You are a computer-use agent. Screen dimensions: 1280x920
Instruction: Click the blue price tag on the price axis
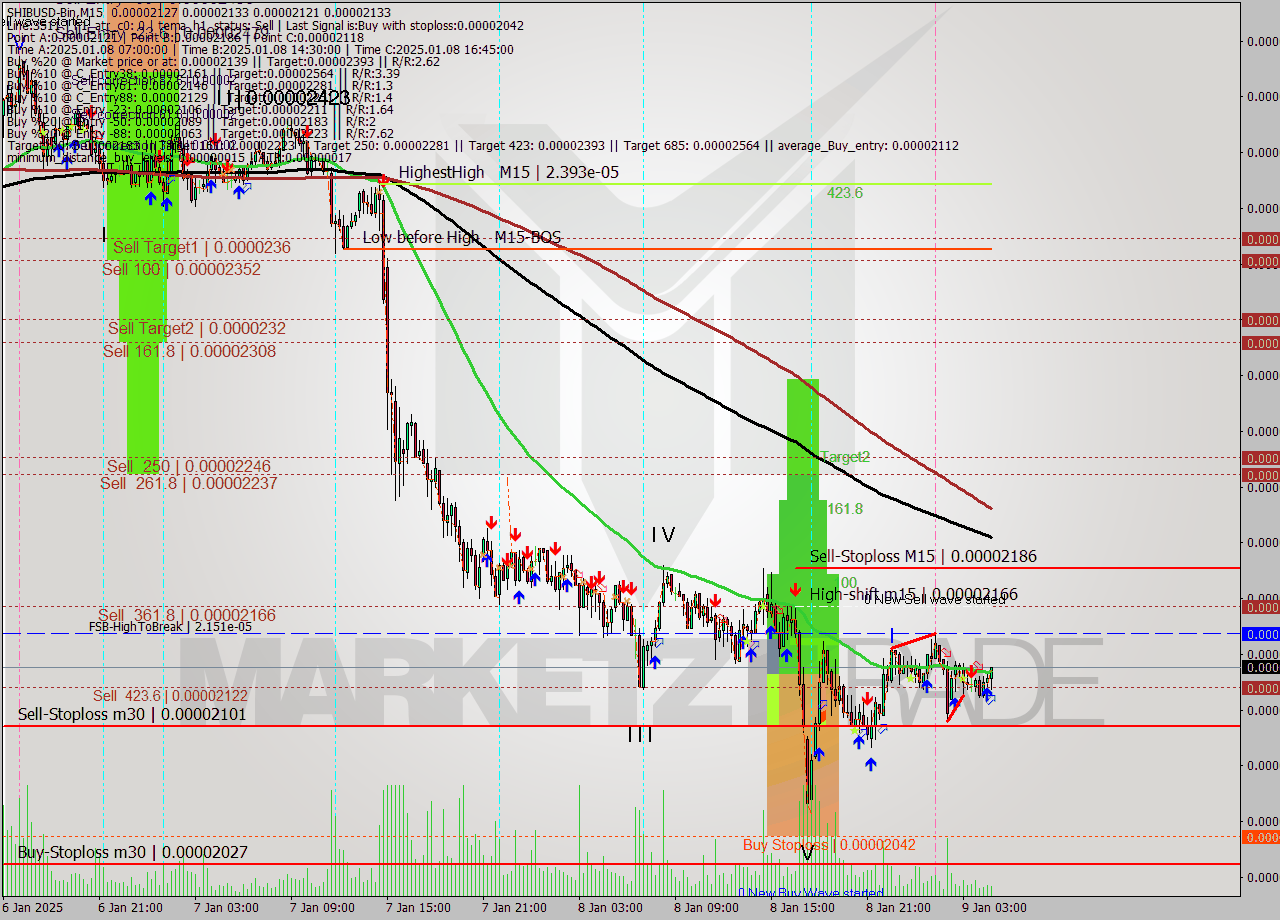pos(1260,634)
